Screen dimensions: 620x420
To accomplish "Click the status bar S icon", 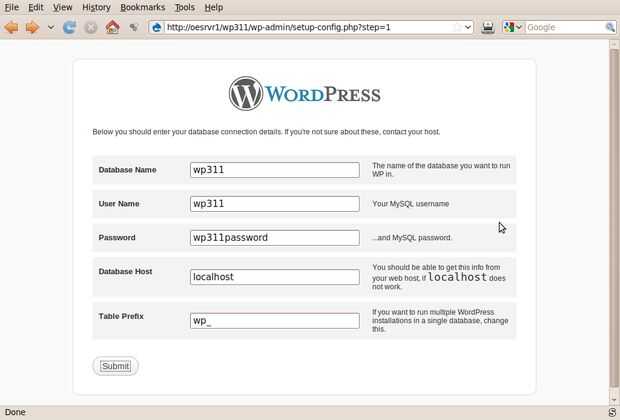I will 612,412.
